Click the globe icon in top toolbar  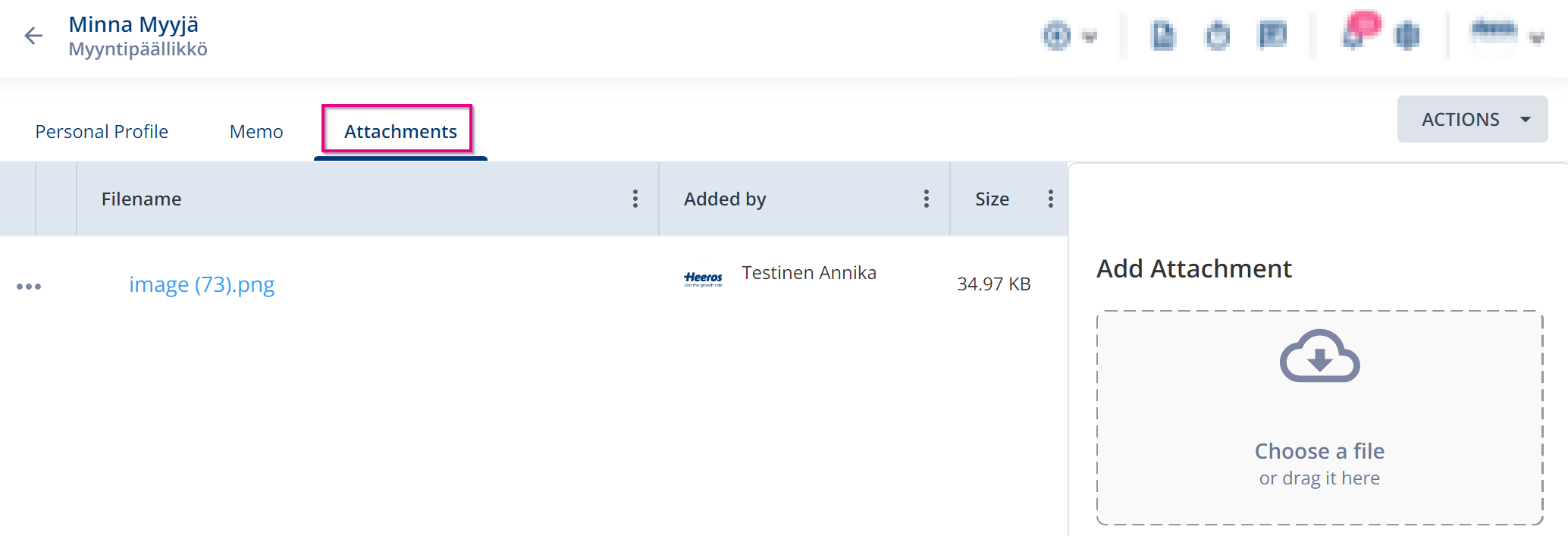pos(1407,36)
